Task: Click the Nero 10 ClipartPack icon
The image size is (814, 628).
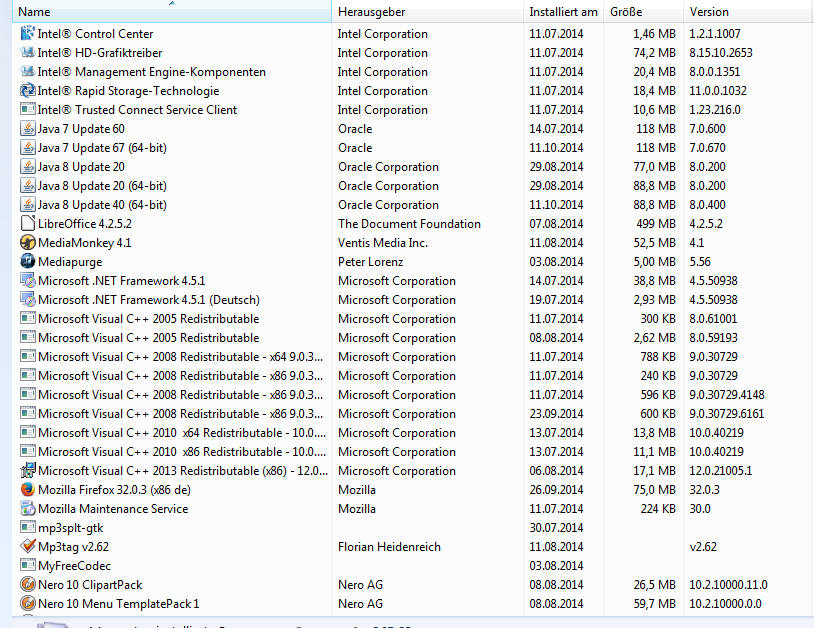Action: [28, 584]
